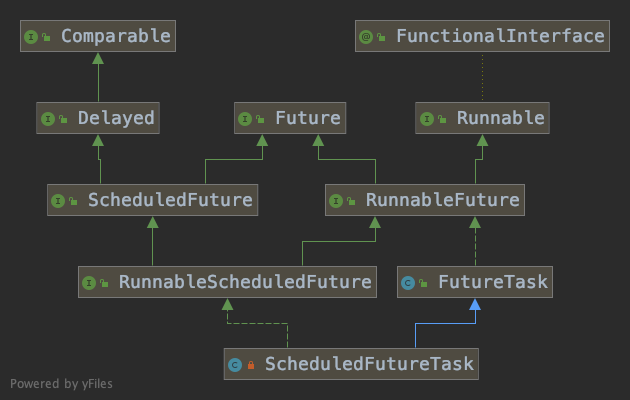630x400 pixels.
Task: Click the class icon on the FutureTask node
Action: (408, 283)
